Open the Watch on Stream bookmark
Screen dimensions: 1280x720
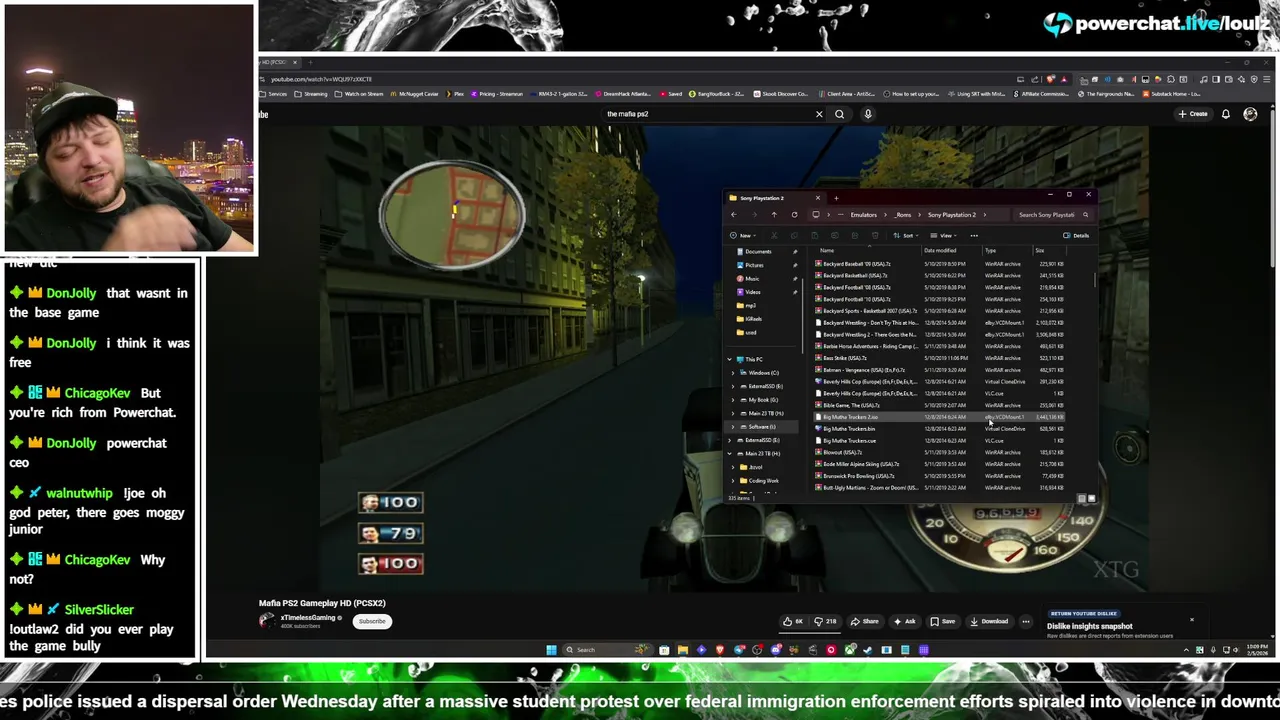359,94
